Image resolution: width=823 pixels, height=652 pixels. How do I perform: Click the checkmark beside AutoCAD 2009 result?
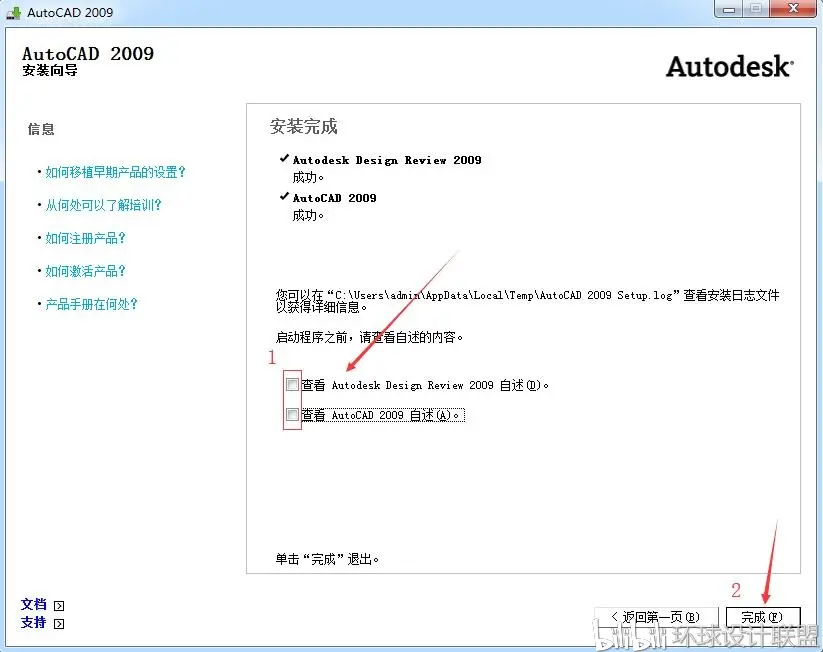click(x=284, y=196)
